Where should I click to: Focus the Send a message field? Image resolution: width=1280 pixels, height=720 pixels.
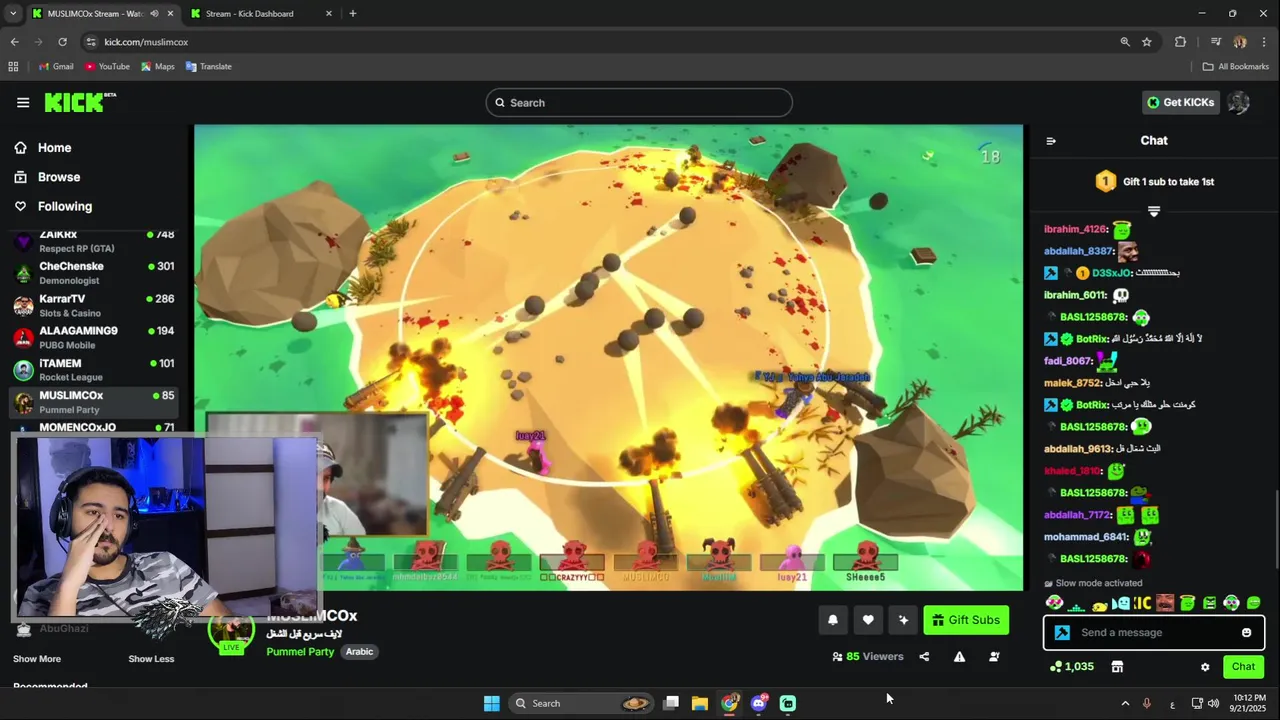(x=1154, y=633)
